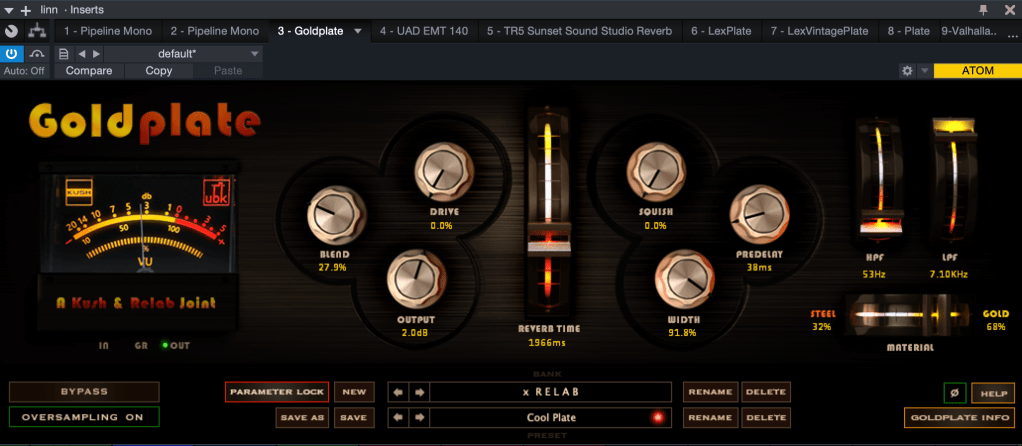Screen dimensions: 1022x446
Task: Open GOLDPLATE INFO
Action: 958,417
